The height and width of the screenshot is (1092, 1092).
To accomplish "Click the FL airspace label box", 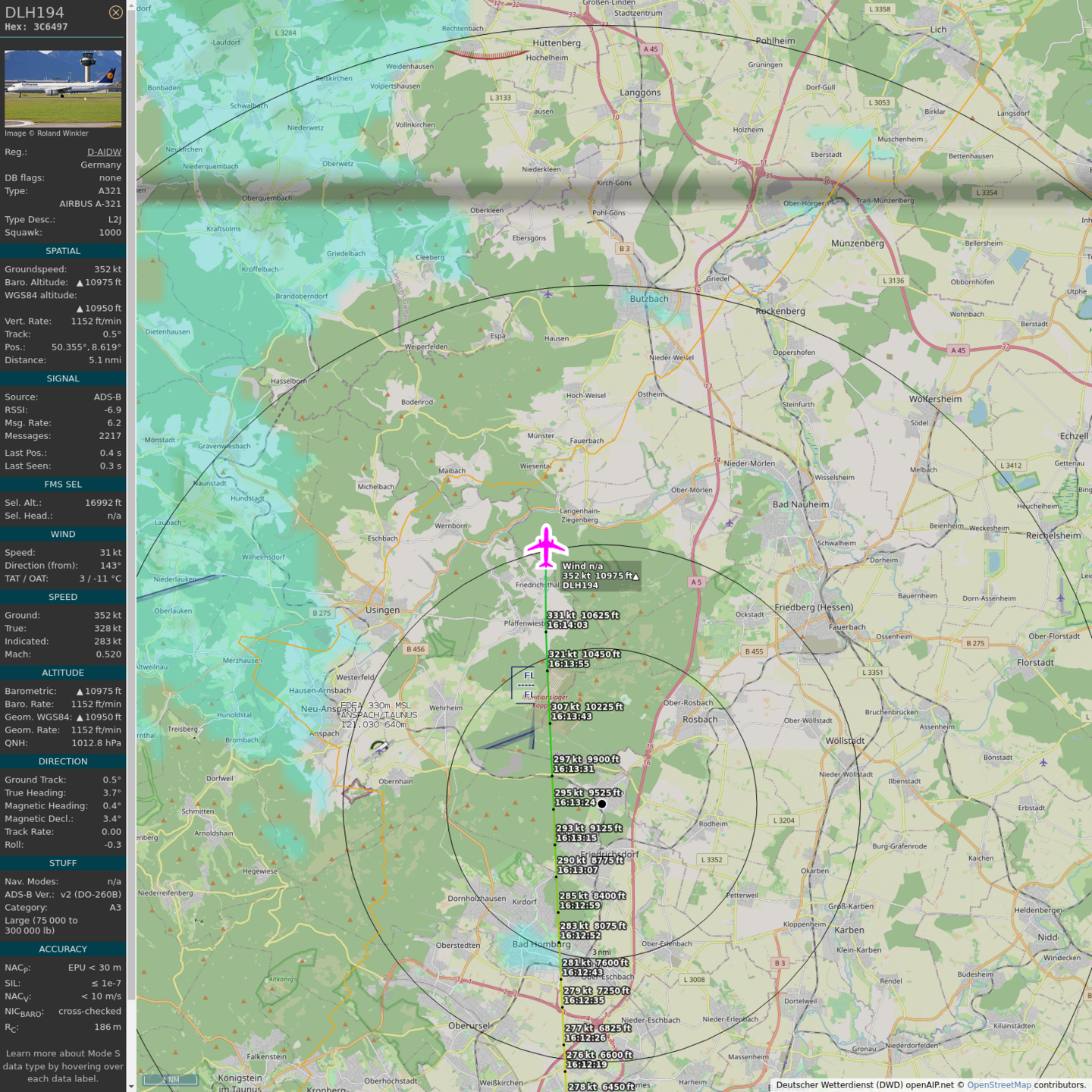I will pos(526,684).
